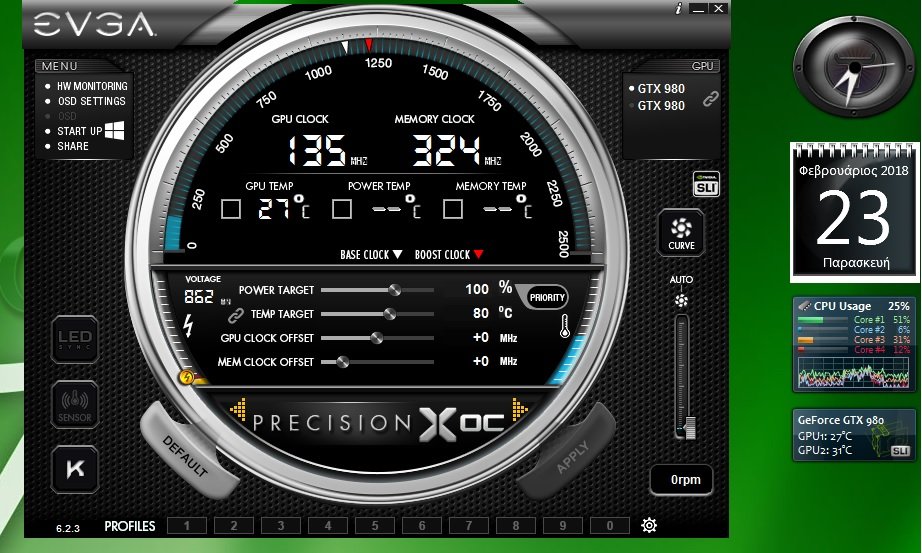The height and width of the screenshot is (553, 922).
Task: Click MEM CLOCK OFFSET slider handle
Action: (x=342, y=362)
